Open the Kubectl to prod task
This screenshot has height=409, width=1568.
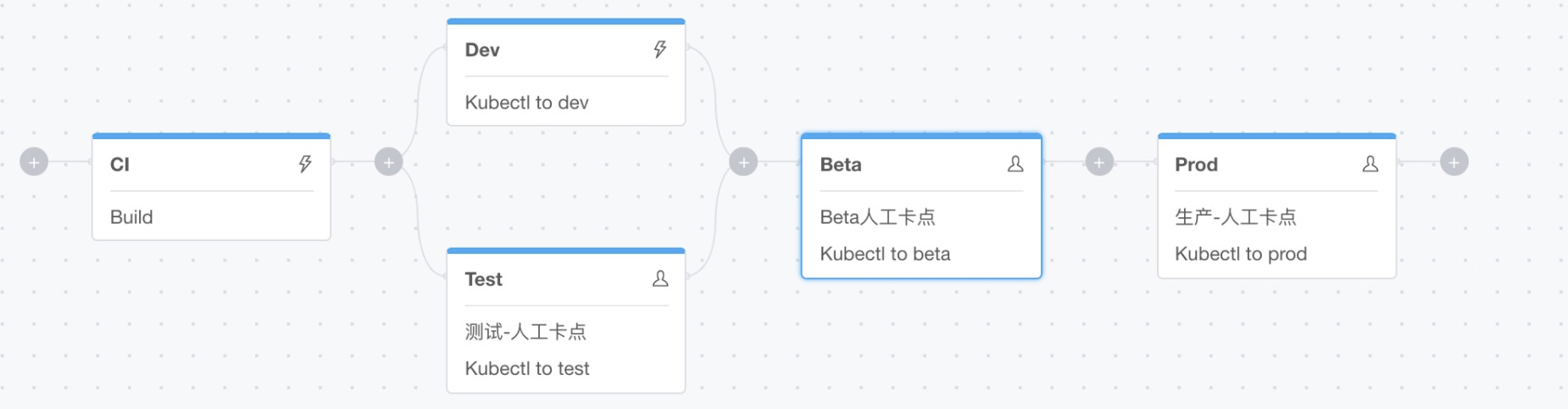[1241, 254]
